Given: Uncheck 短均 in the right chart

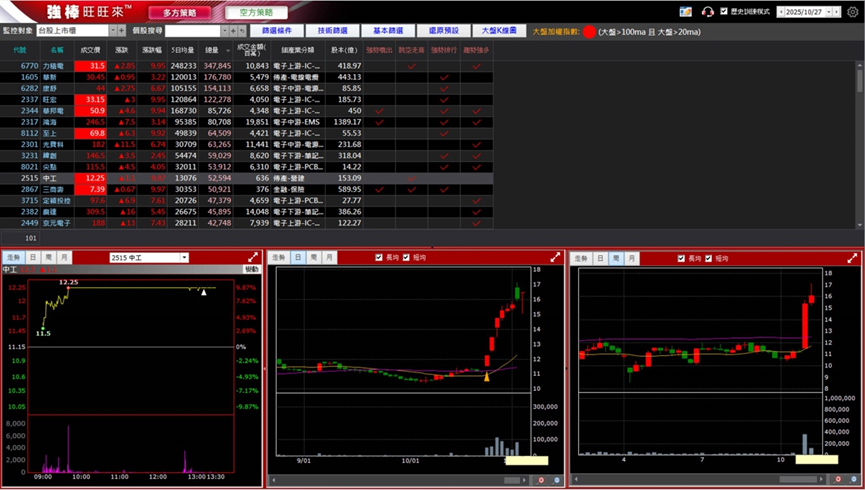Looking at the screenshot, I should 709,258.
